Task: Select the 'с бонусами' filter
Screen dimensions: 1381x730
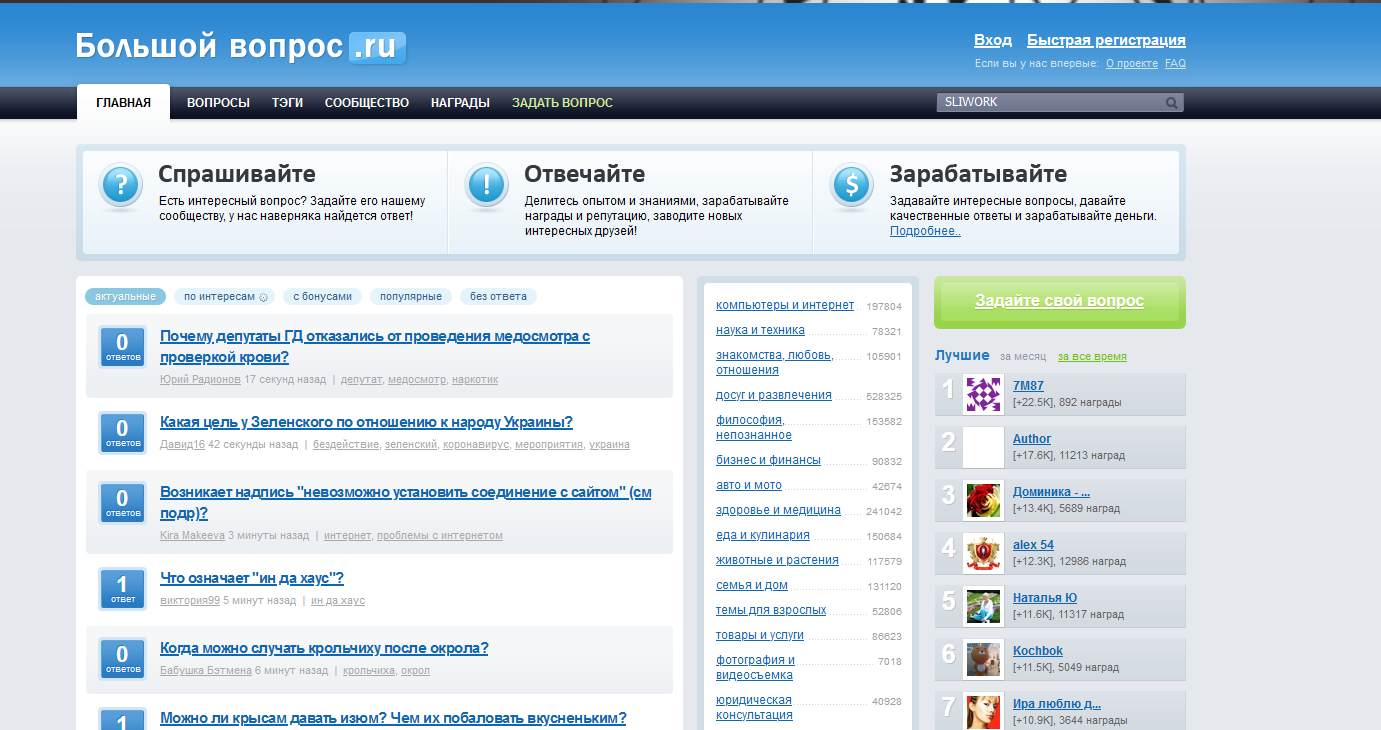Action: point(322,297)
